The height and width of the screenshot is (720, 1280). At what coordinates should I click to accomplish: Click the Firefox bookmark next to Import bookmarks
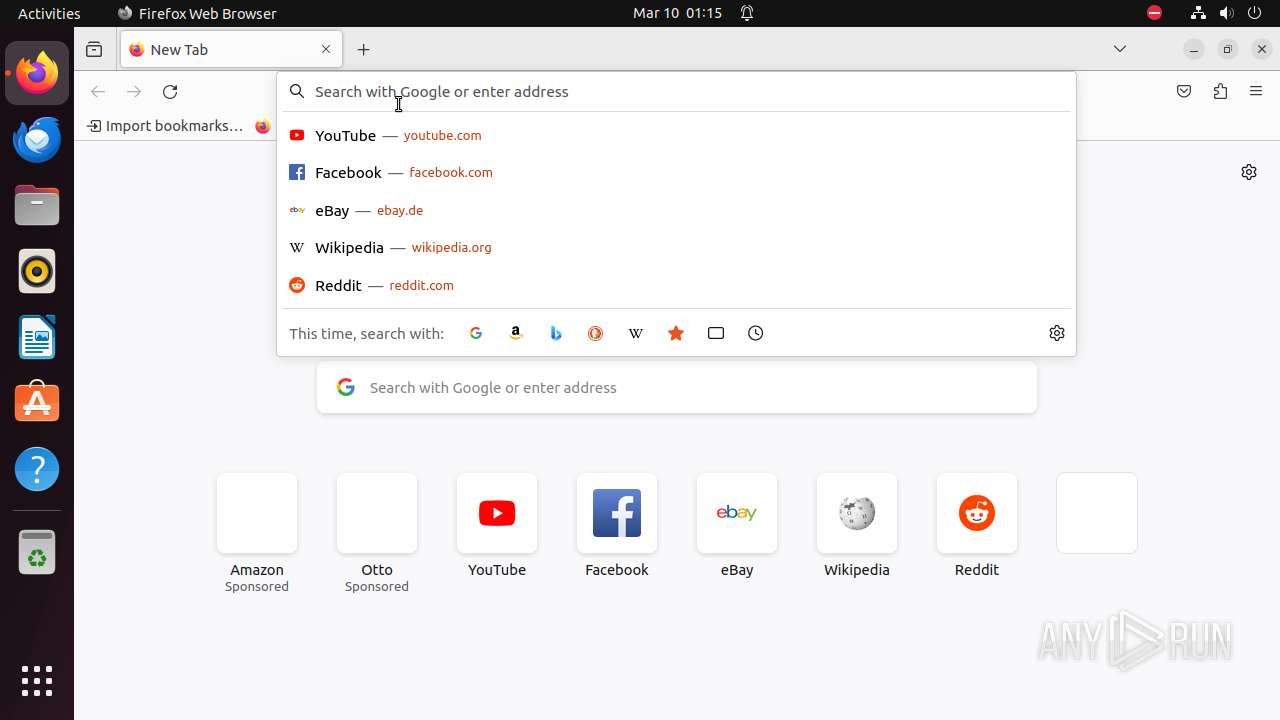point(263,126)
